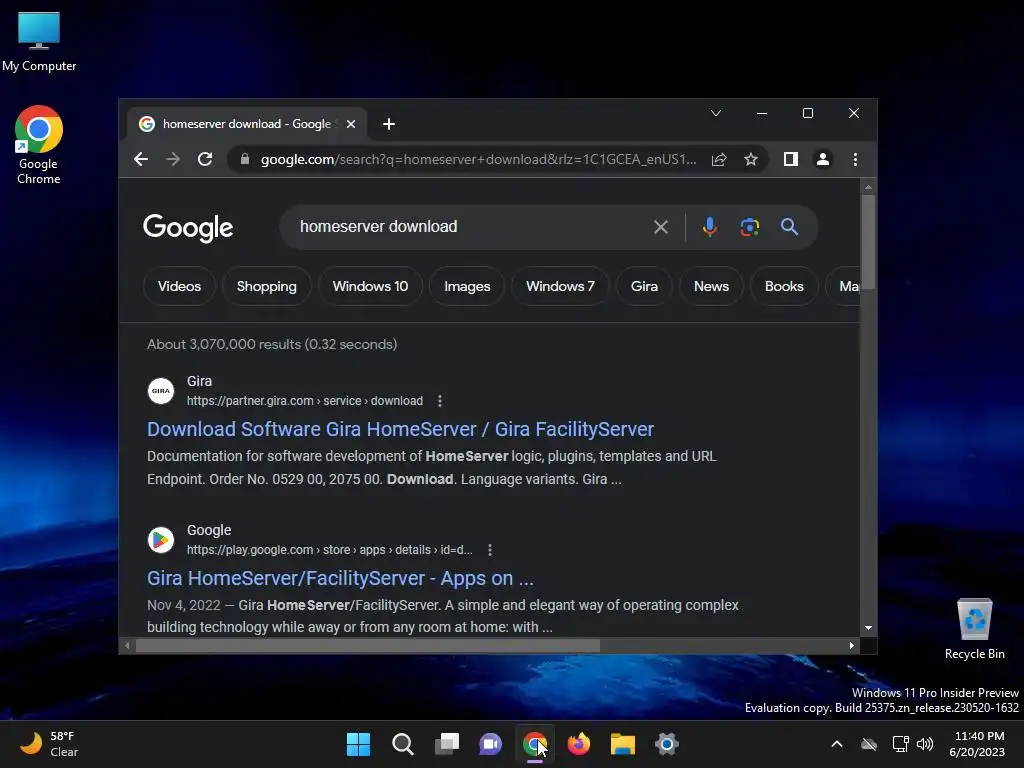This screenshot has width=1024, height=768.
Task: Select Google Chrome desktop shortcut
Action: 39,145
